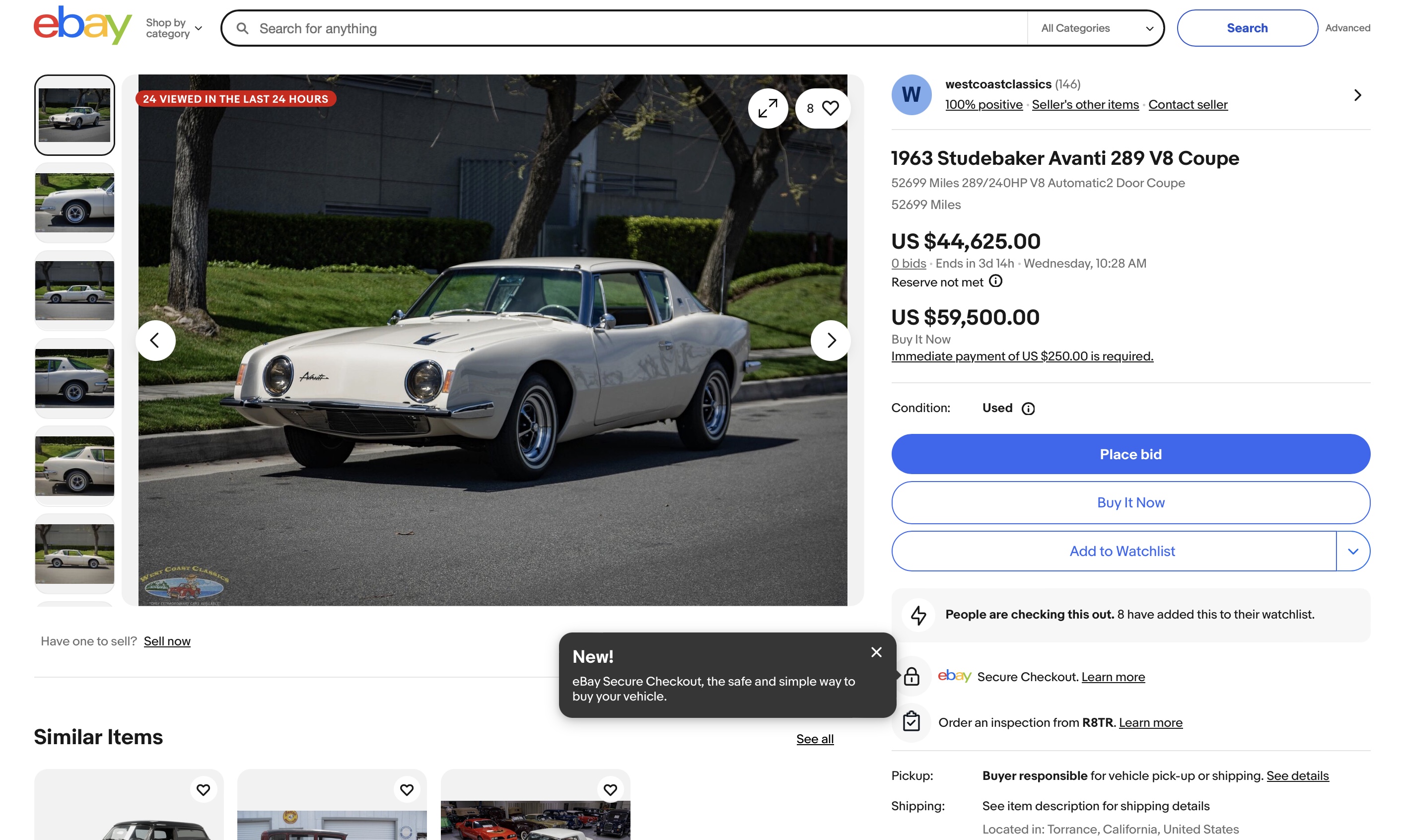Image resolution: width=1402 pixels, height=840 pixels.
Task: Click the search magnifier icon
Action: [242, 28]
